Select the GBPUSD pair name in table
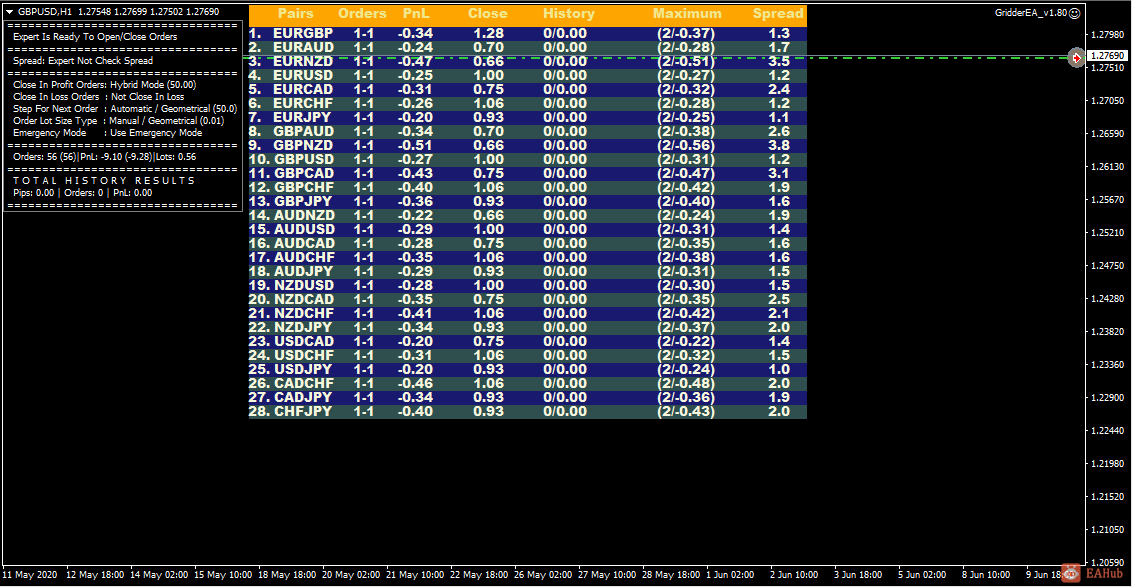The height and width of the screenshot is (588, 1132). point(304,159)
